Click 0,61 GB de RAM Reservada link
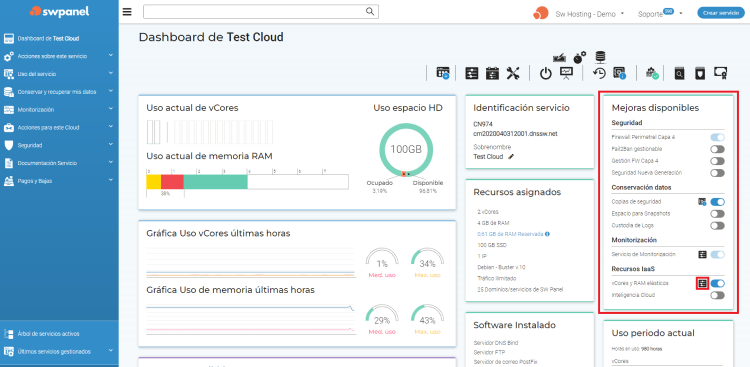The width and height of the screenshot is (750, 367). click(510, 234)
